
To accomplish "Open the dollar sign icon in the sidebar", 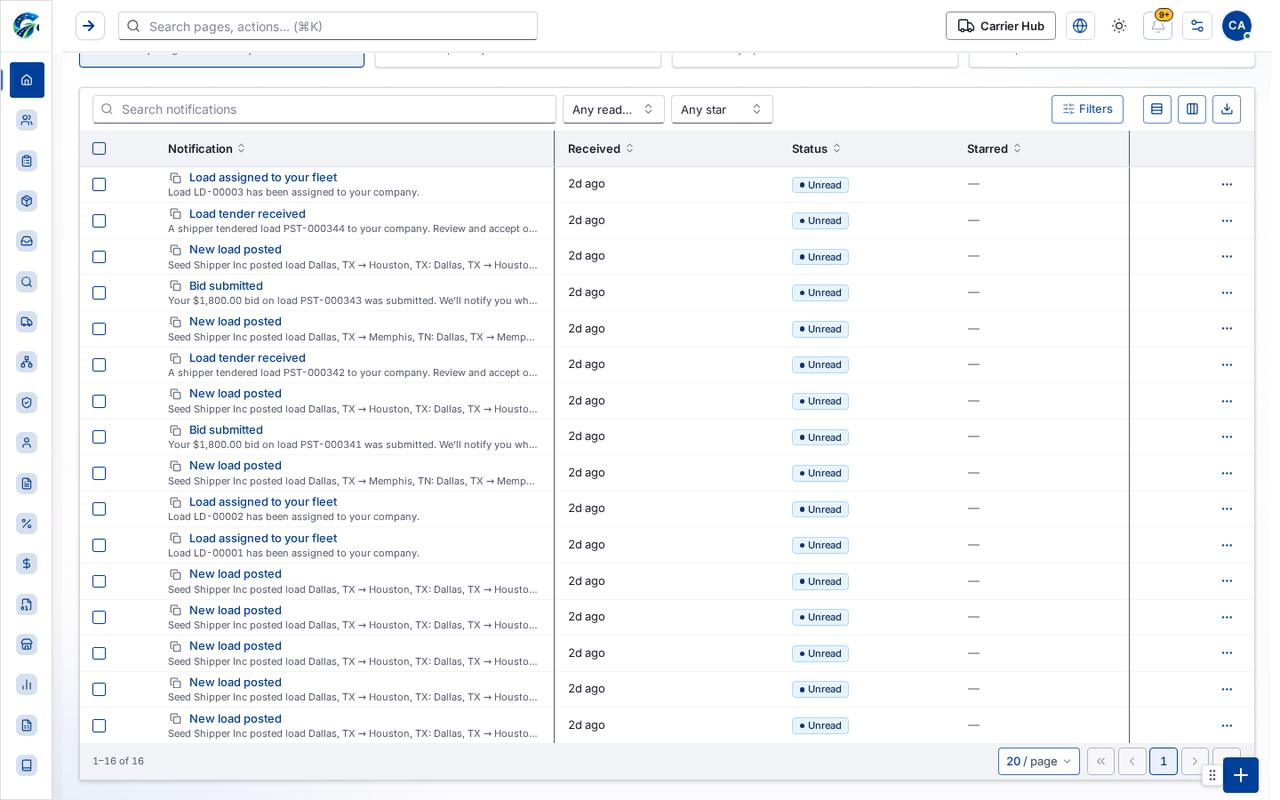I will 27,564.
